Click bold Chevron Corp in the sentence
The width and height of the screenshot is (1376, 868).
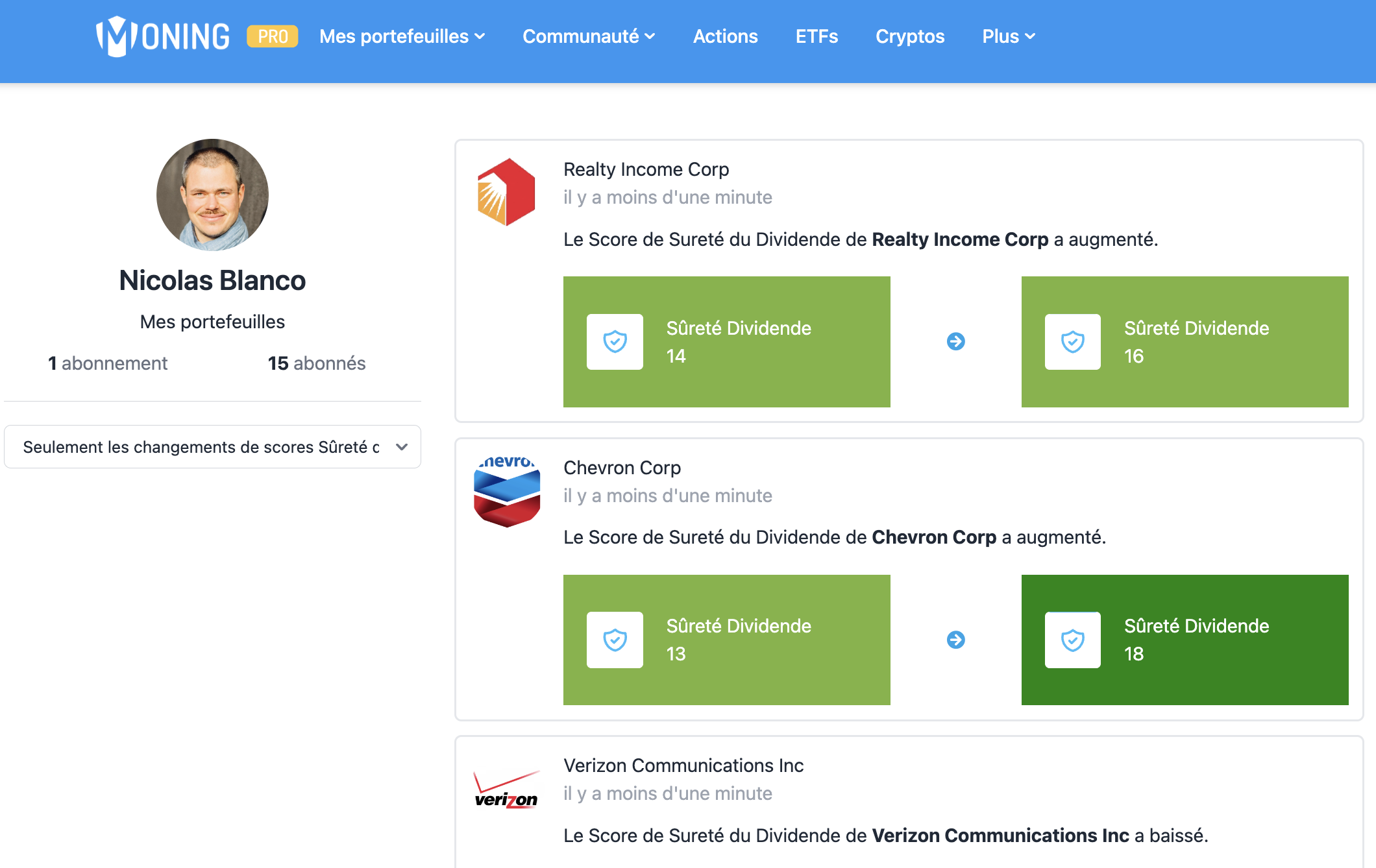934,537
